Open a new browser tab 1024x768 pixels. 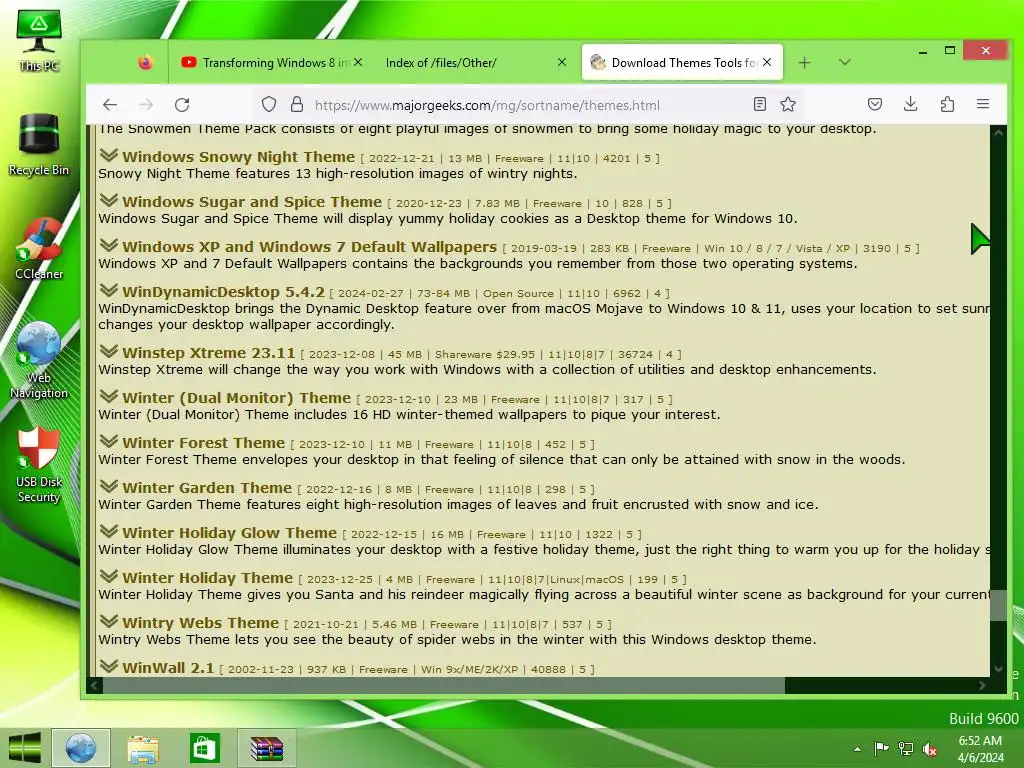pos(805,63)
